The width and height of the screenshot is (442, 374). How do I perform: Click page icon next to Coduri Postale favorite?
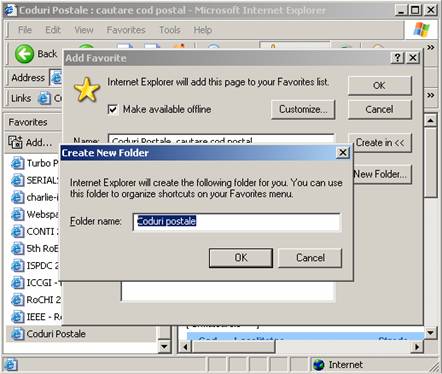point(17,334)
